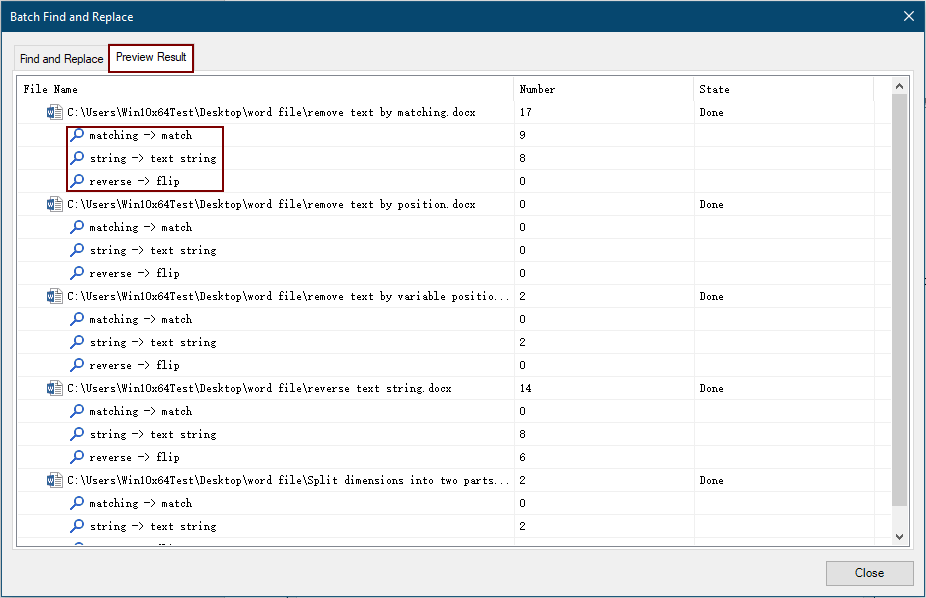Click magnifier icon beside first 'reverse -> flip'

pyautogui.click(x=77, y=181)
